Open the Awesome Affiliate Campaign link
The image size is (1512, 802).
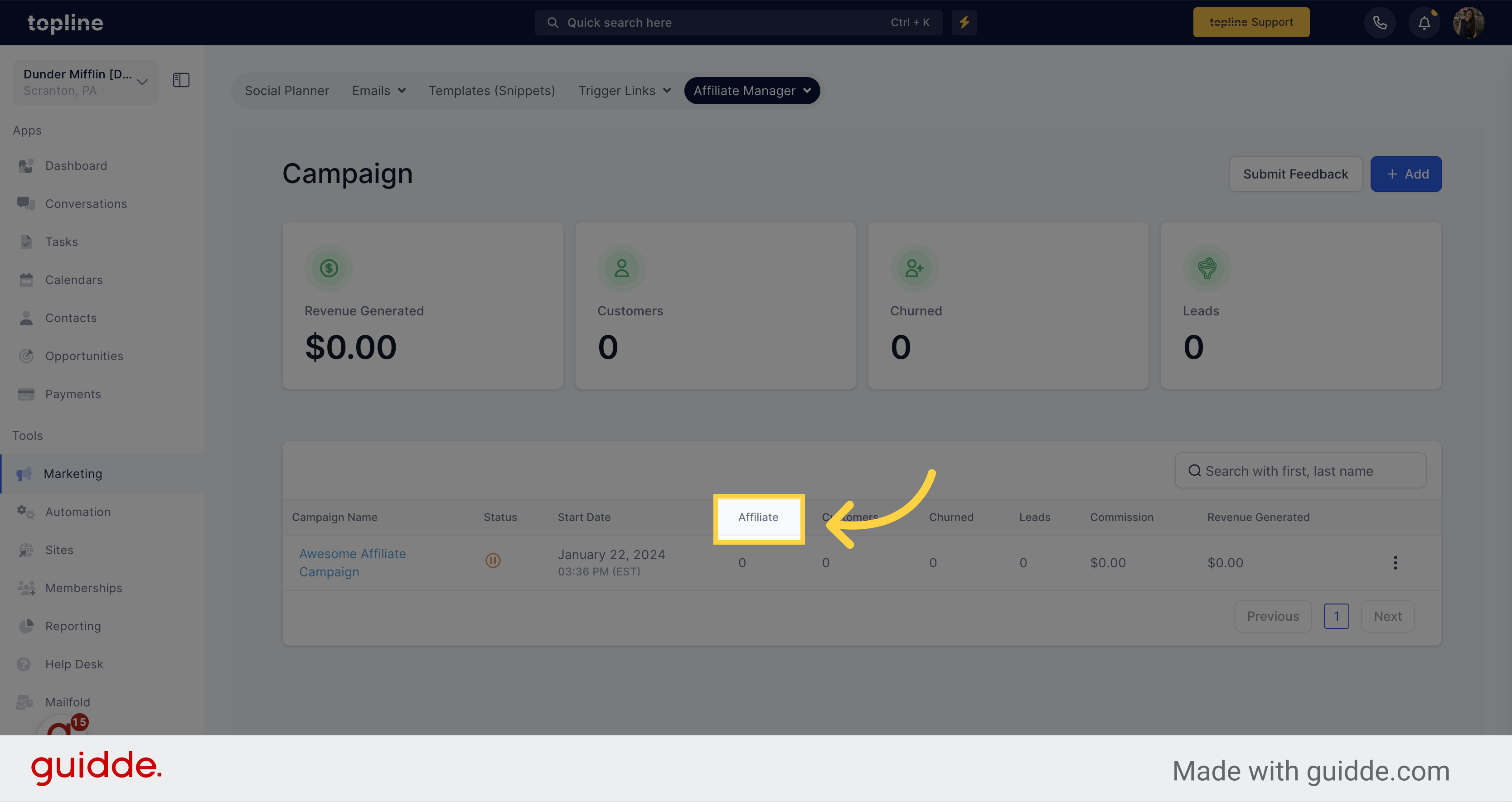coord(352,563)
